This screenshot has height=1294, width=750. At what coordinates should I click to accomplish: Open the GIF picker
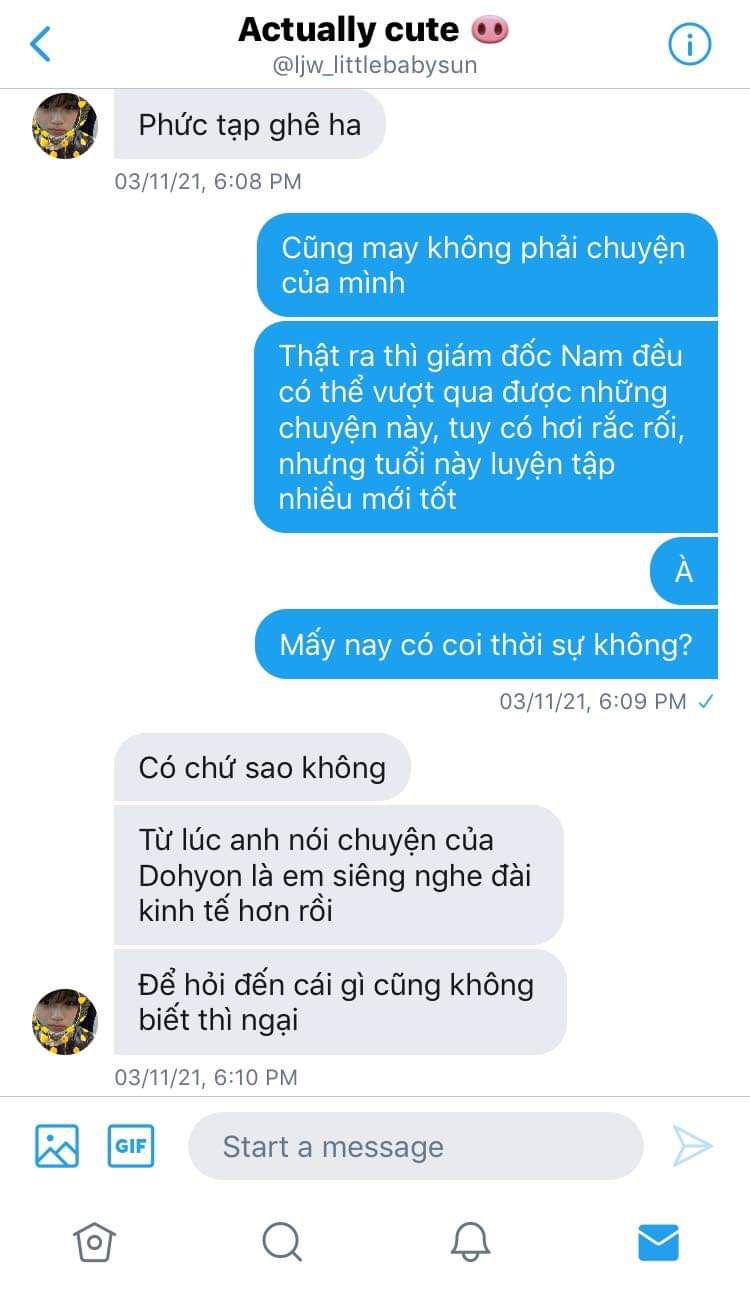(x=131, y=1146)
